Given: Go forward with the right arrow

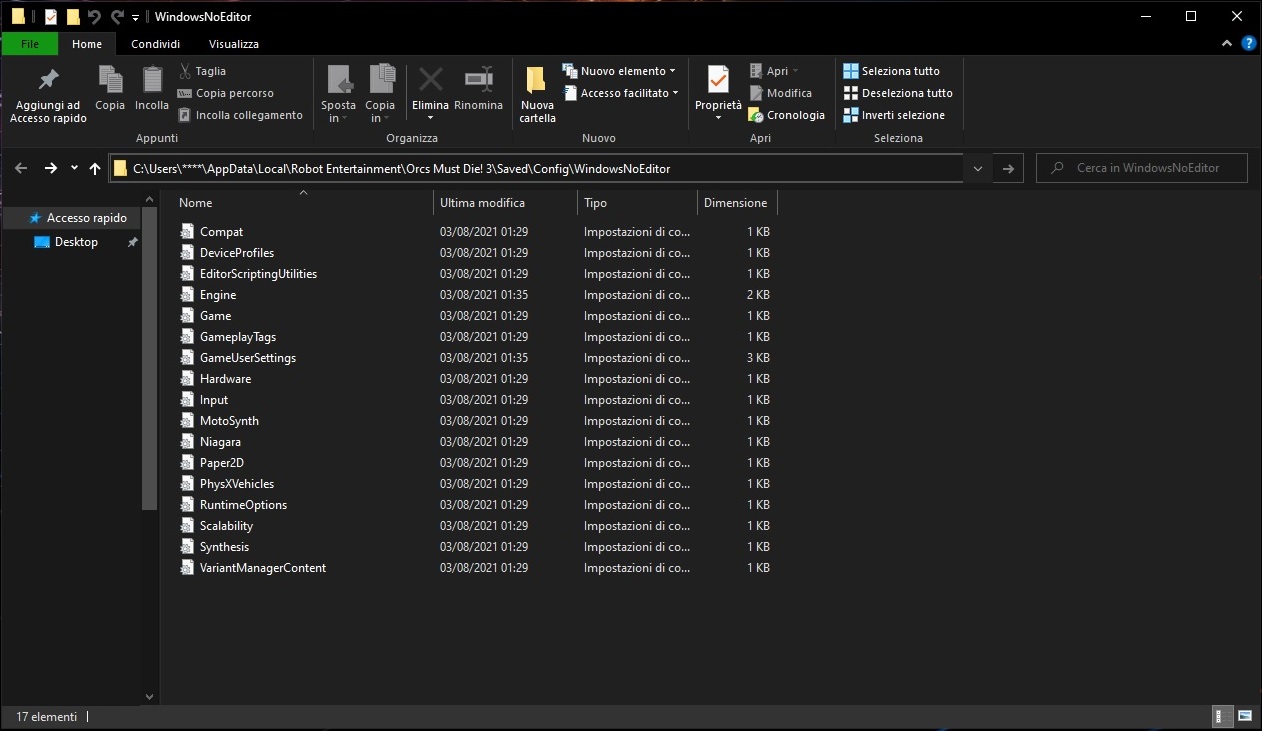Looking at the screenshot, I should click(51, 168).
